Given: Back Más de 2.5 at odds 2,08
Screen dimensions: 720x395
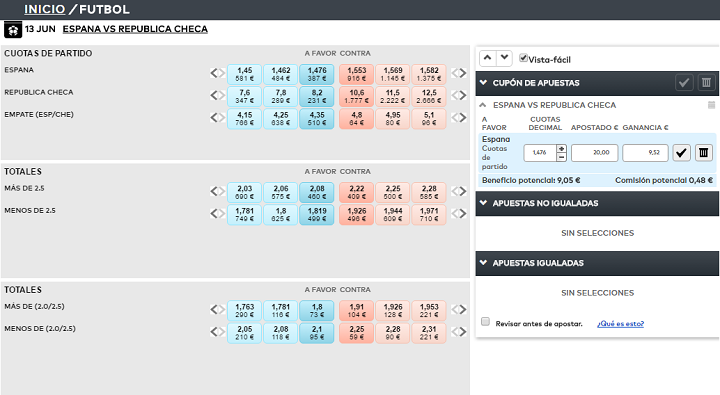Looking at the screenshot, I should tap(317, 192).
